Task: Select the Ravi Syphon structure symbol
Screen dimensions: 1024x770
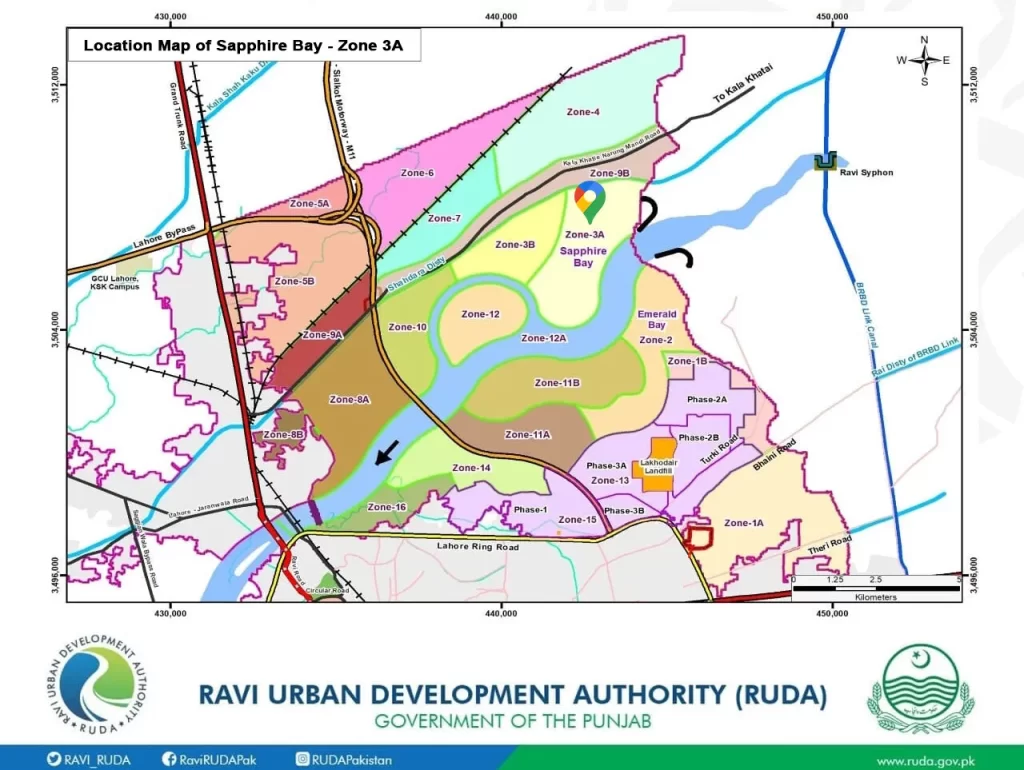Action: pyautogui.click(x=825, y=162)
